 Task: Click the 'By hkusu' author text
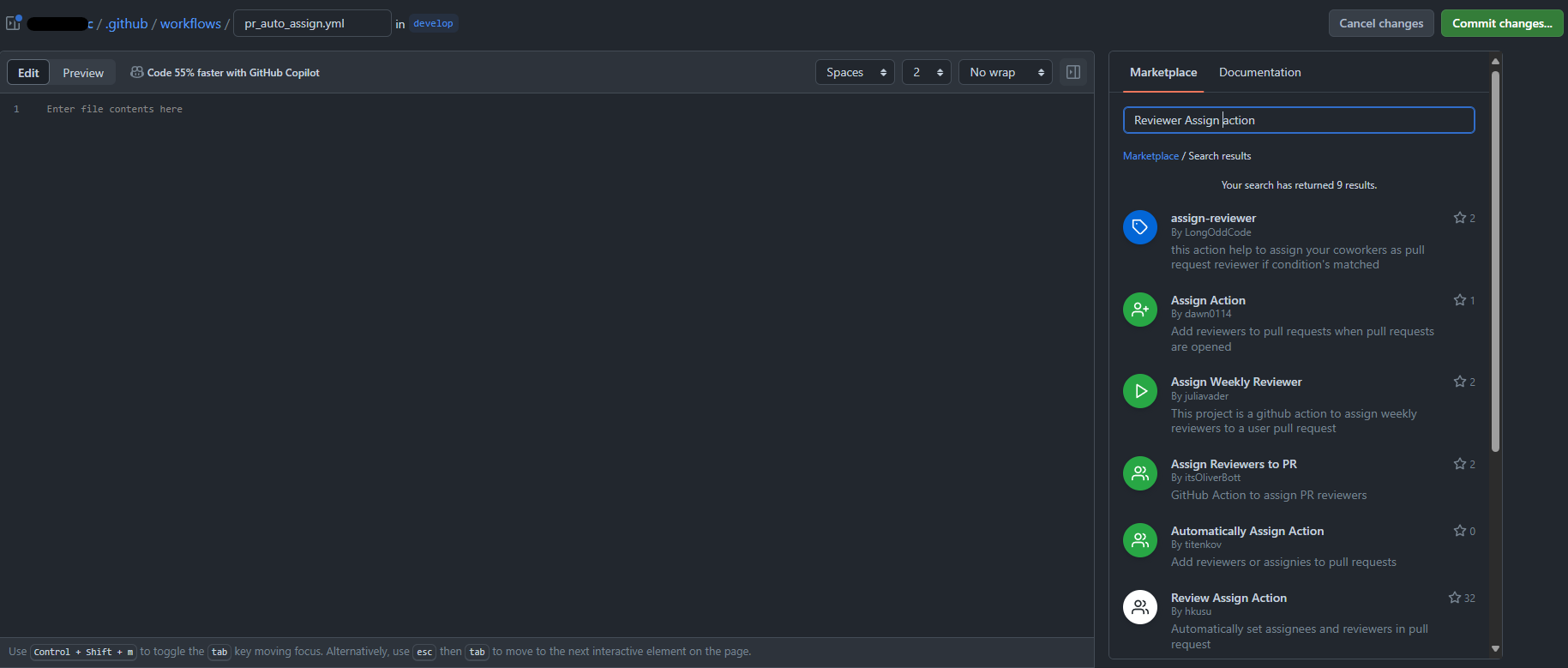1191,611
